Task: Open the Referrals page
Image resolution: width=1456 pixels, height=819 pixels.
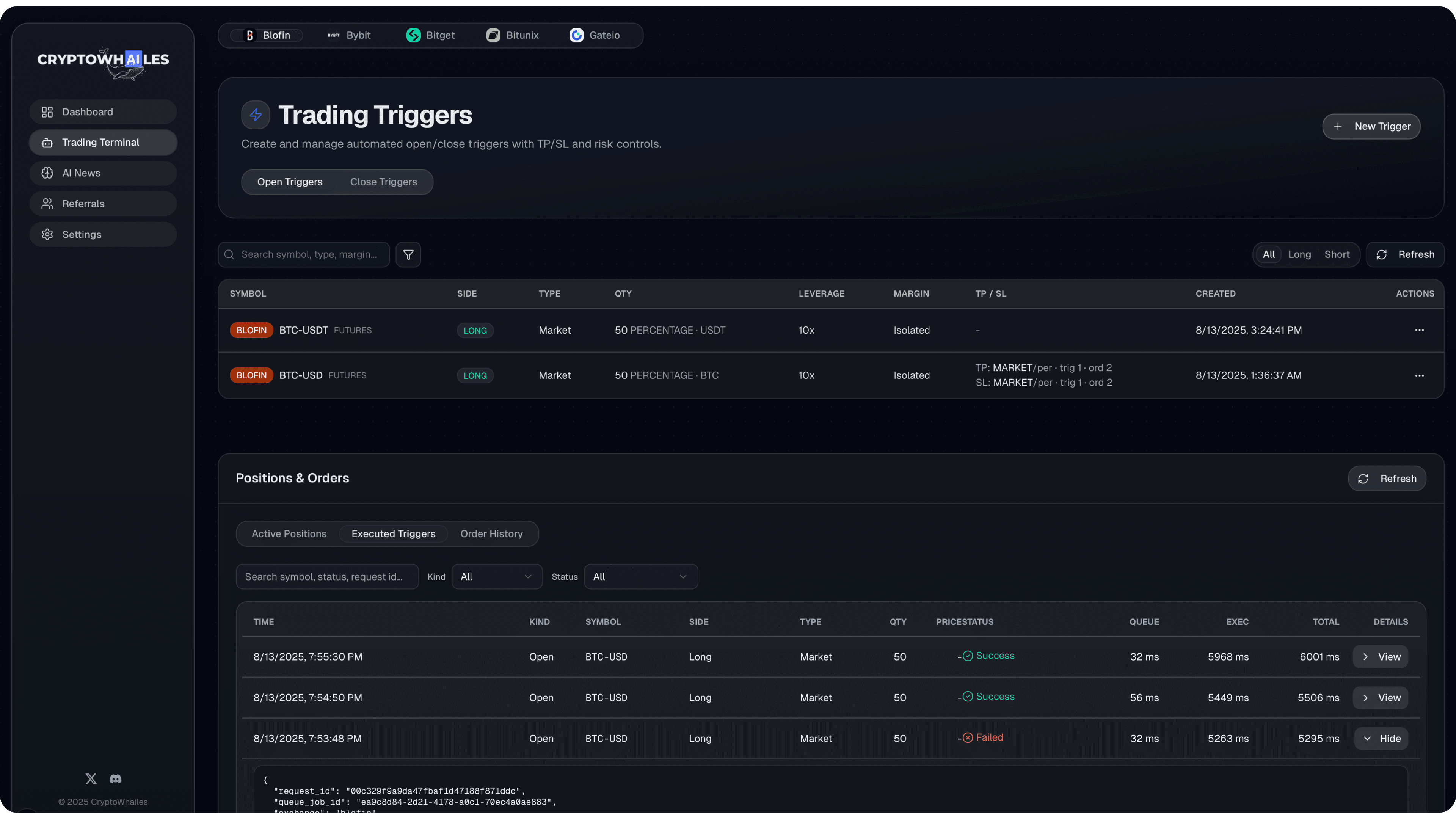Action: 103,204
